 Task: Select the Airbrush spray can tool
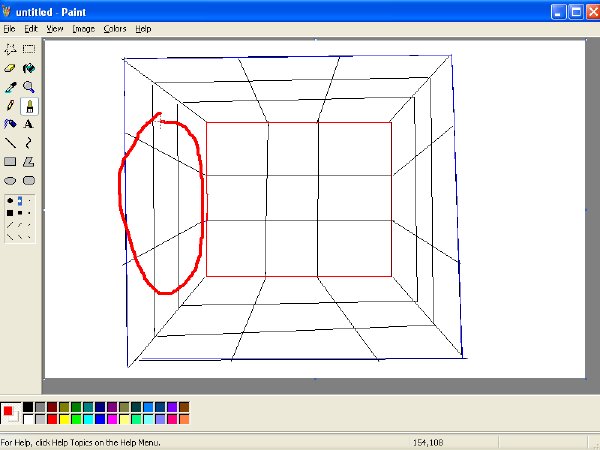click(x=10, y=124)
